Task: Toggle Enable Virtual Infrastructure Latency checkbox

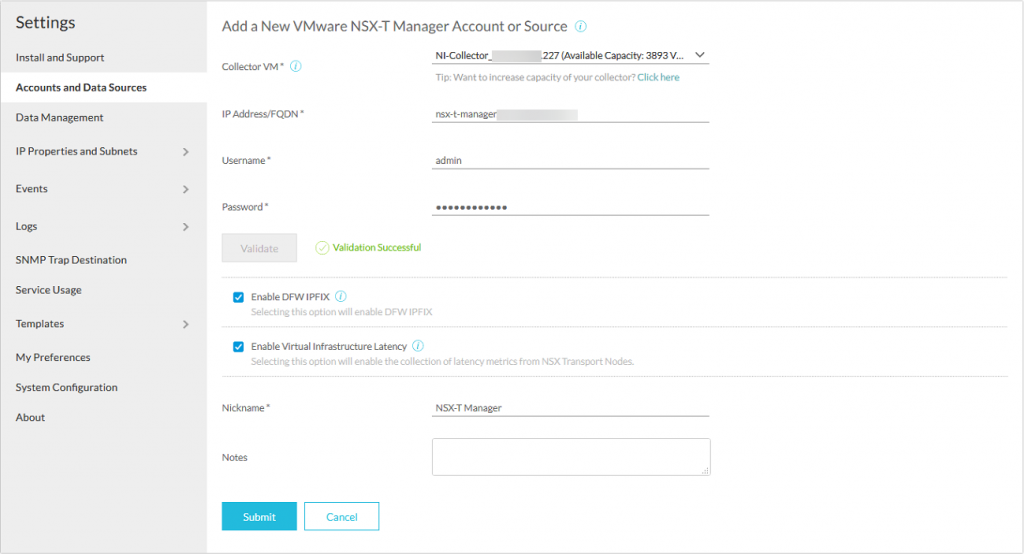Action: [x=238, y=347]
